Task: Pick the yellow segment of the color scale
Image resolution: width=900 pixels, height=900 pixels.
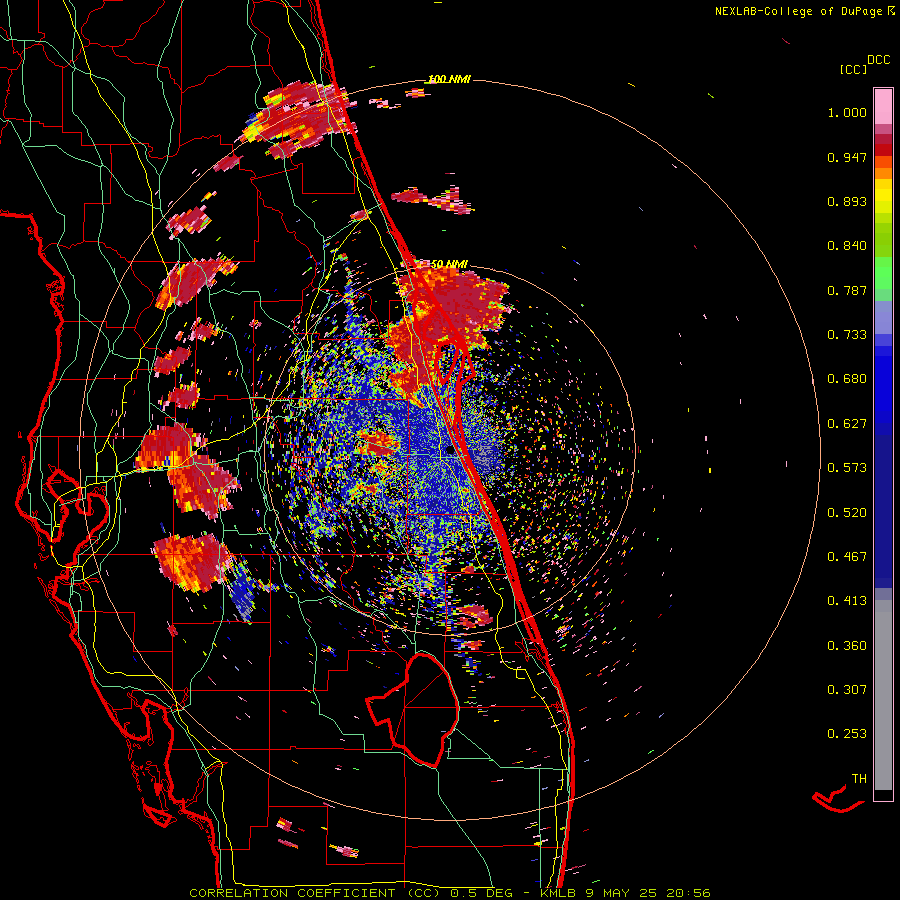Action: [x=883, y=196]
